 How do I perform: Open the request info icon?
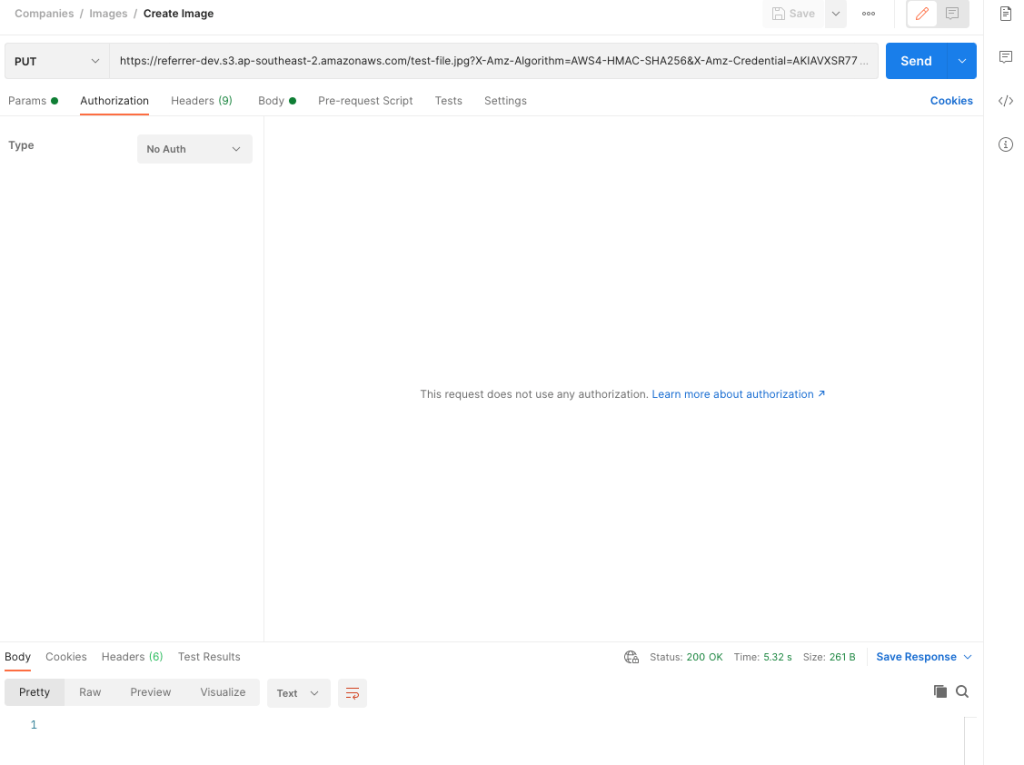1006,145
